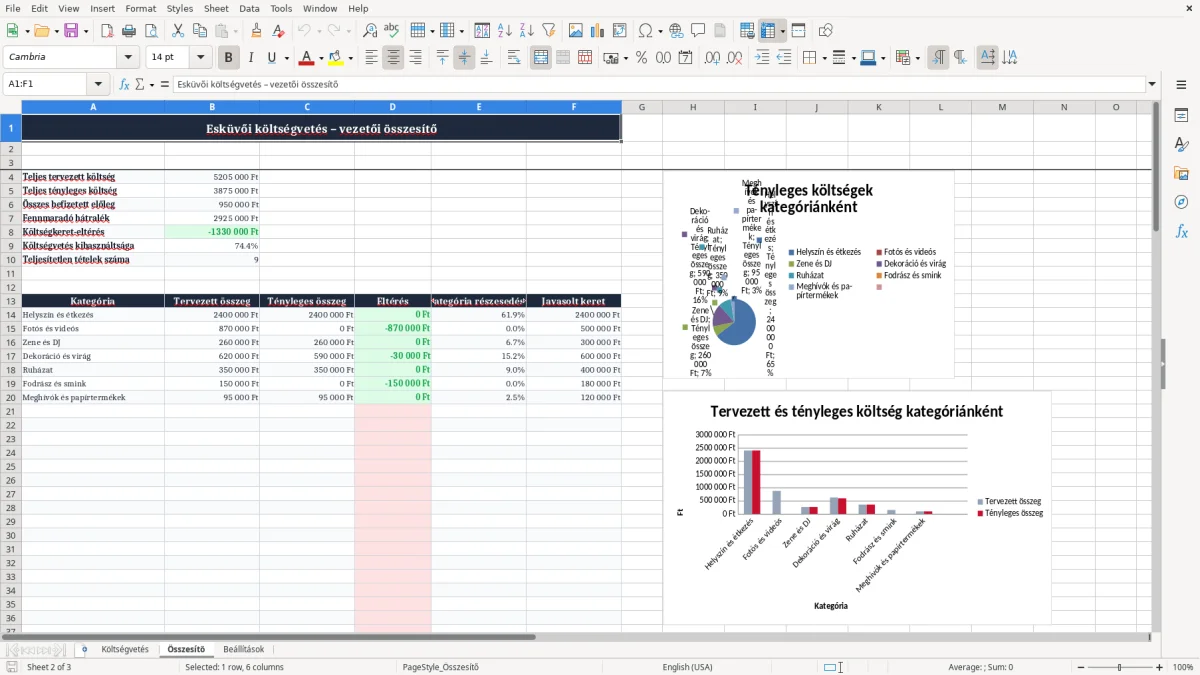
Task: Toggle AutoFilter funnel icon
Action: [548, 31]
